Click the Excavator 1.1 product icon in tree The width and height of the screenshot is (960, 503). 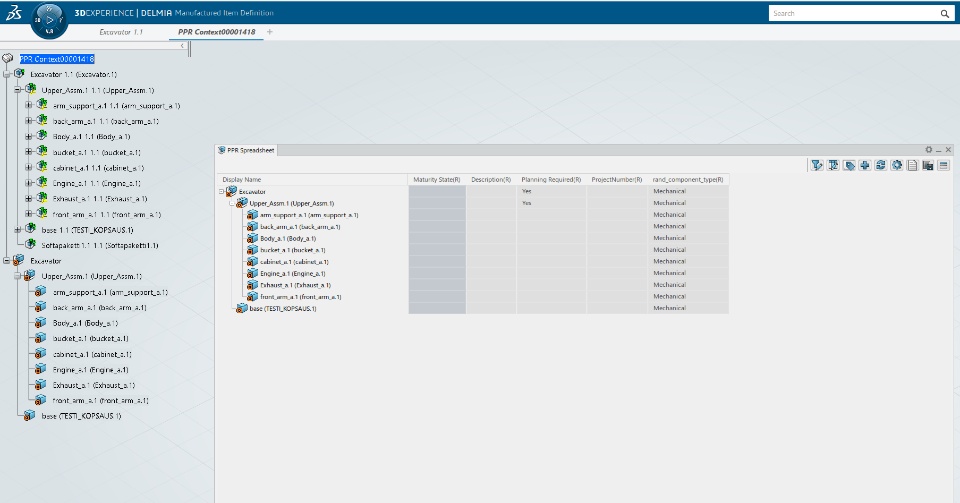(x=20, y=73)
